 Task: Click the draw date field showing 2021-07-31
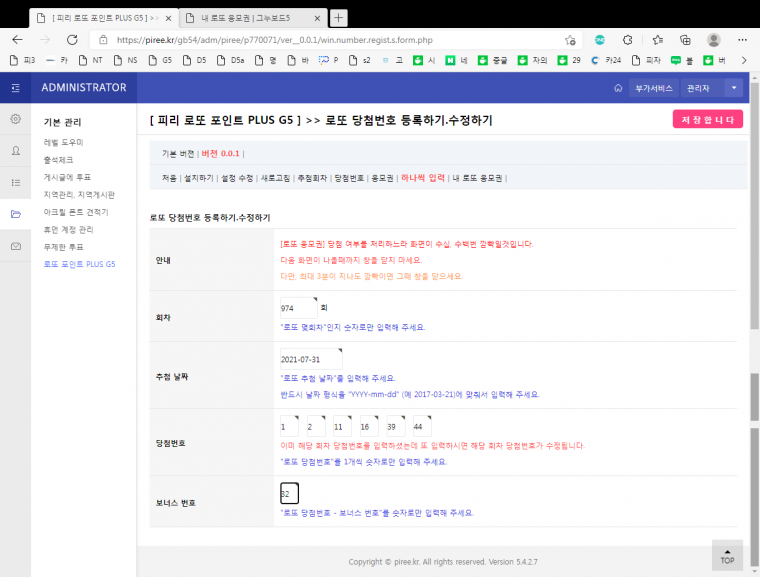[x=310, y=359]
